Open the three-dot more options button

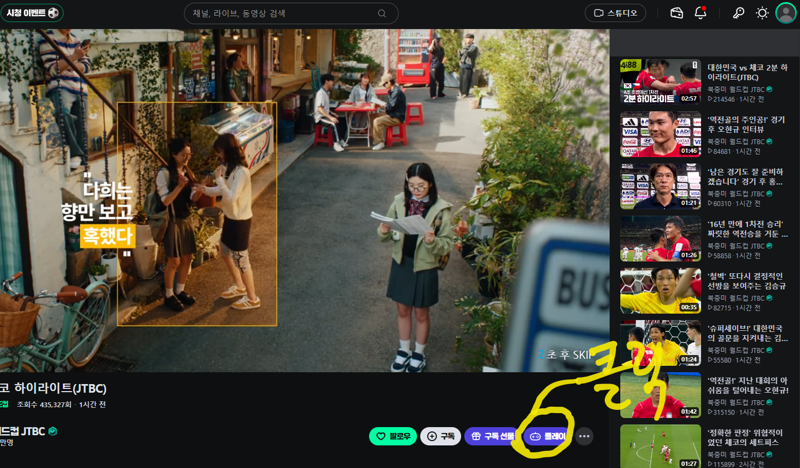click(584, 436)
